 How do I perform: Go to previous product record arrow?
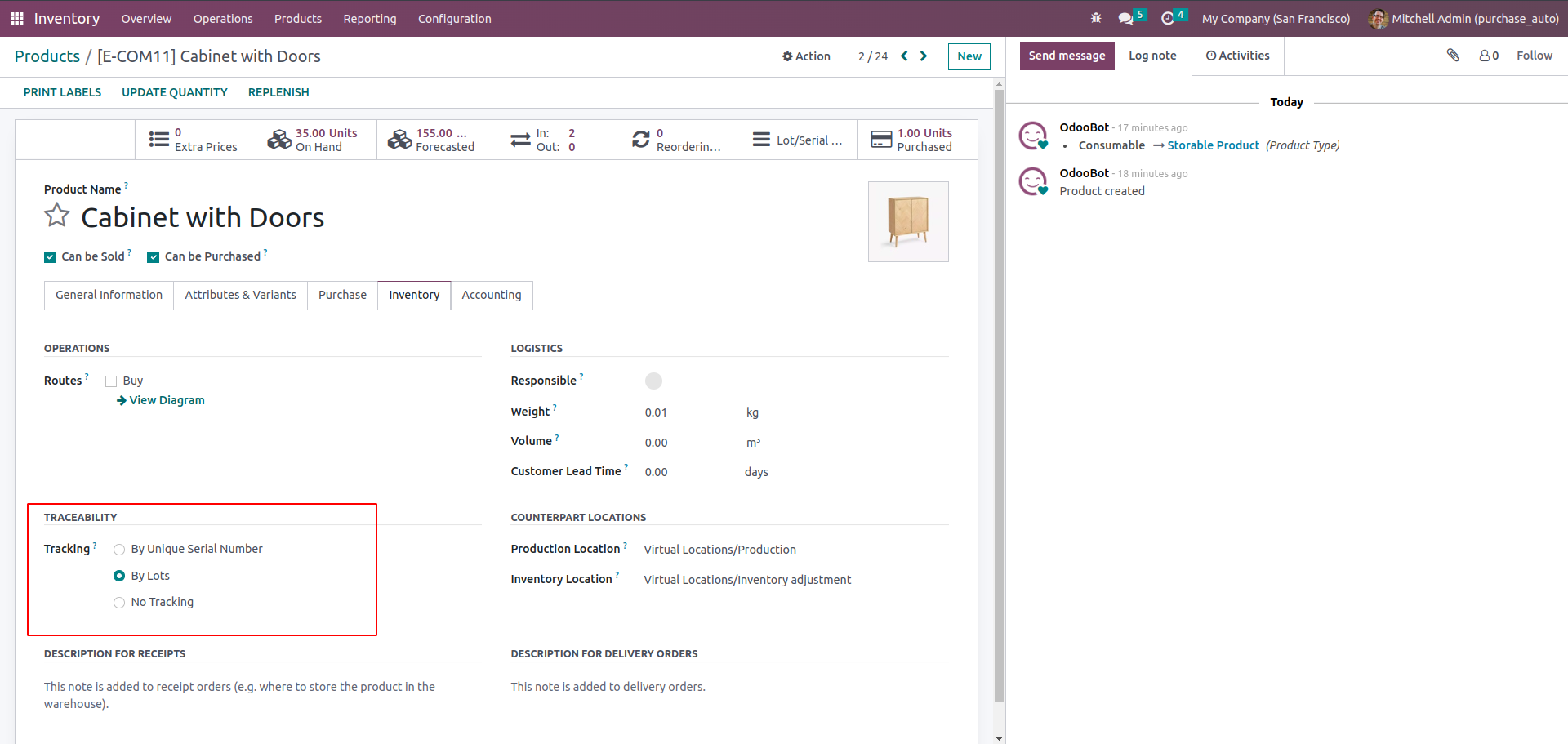click(x=904, y=56)
